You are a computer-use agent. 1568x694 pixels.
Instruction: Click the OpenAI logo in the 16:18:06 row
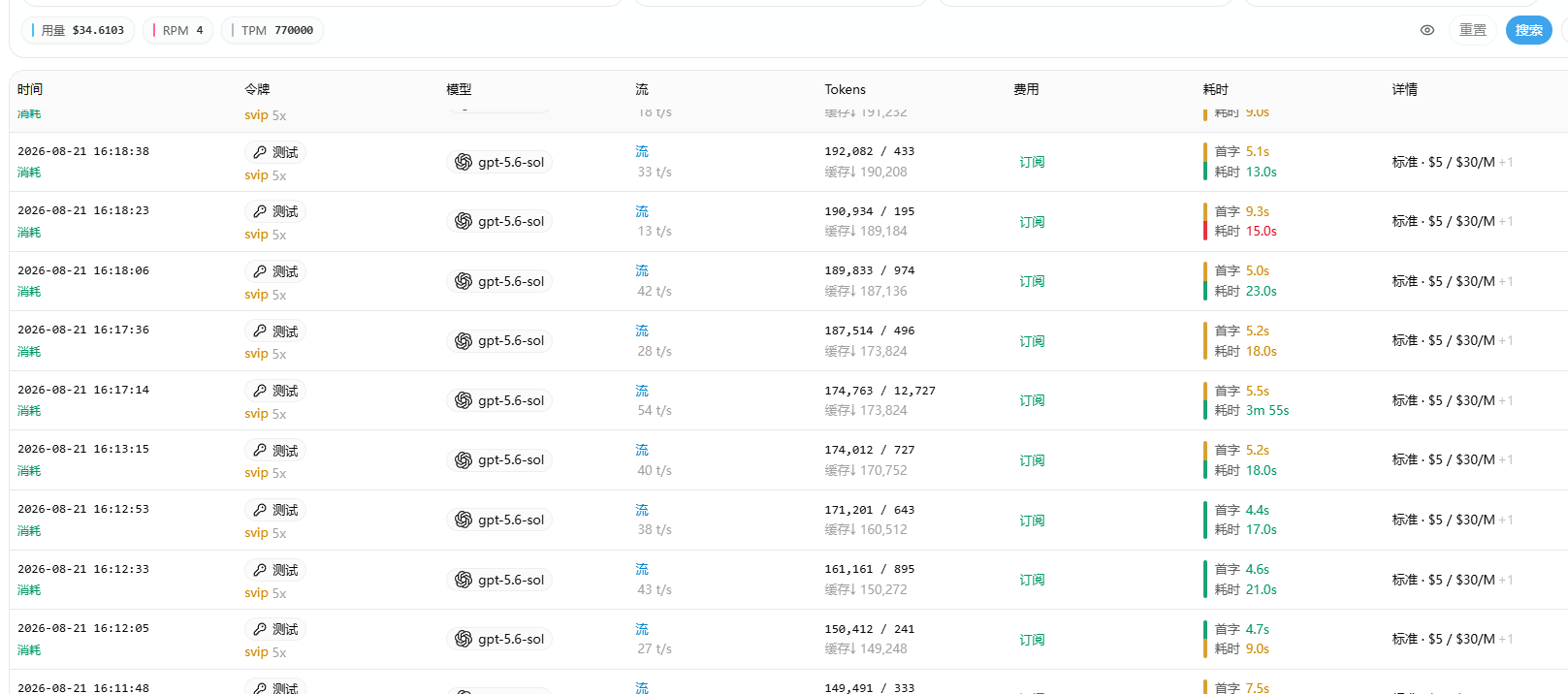coord(464,281)
